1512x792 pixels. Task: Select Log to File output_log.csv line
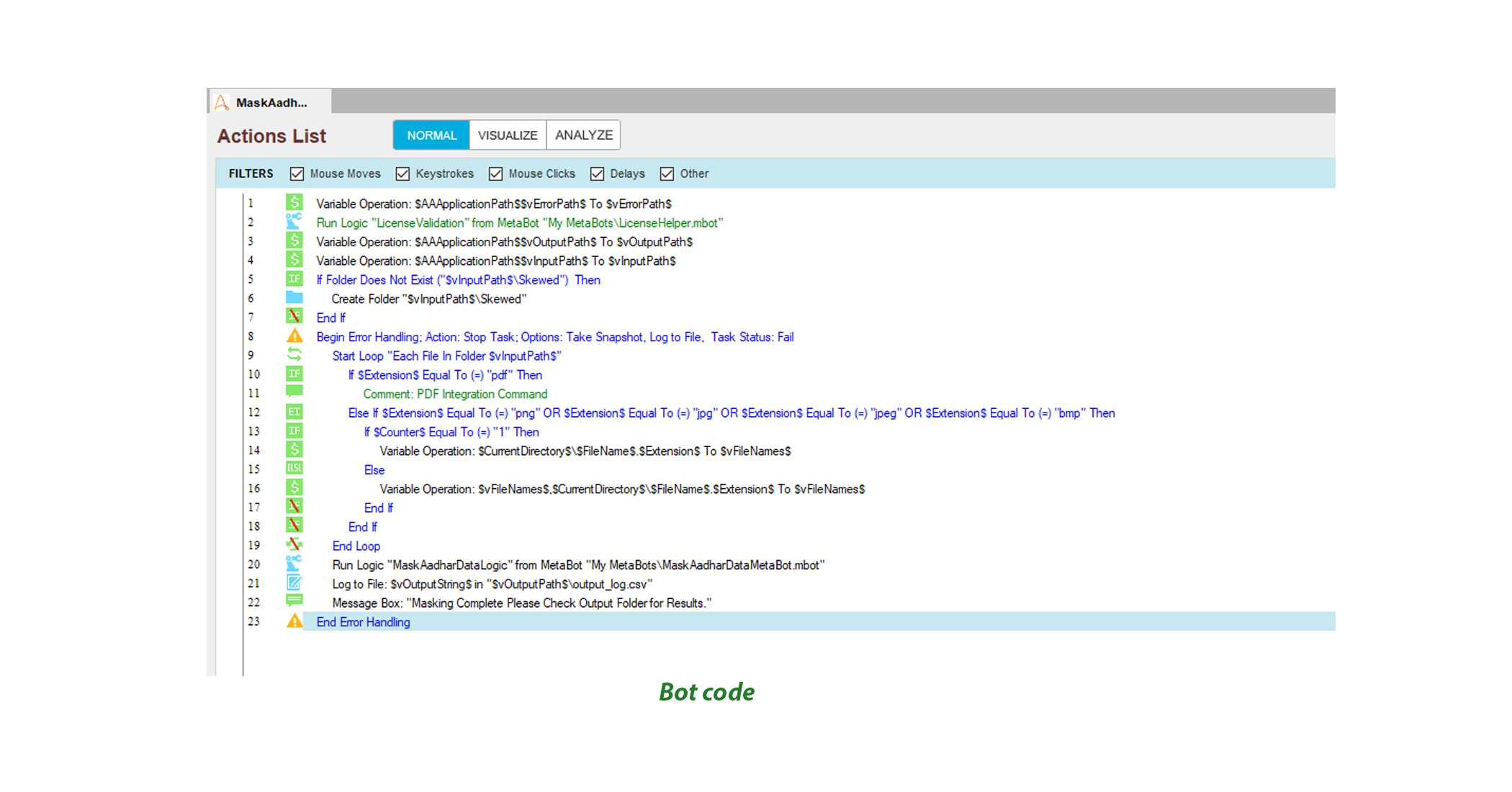tap(492, 584)
